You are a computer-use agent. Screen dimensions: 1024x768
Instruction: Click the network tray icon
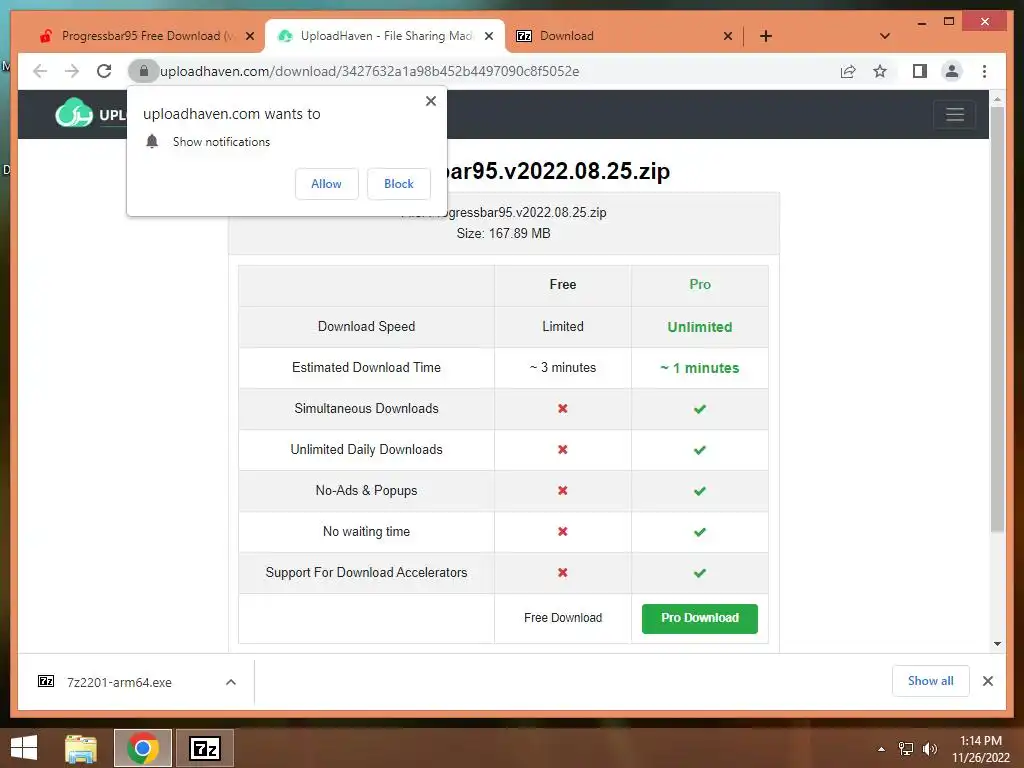(906, 749)
